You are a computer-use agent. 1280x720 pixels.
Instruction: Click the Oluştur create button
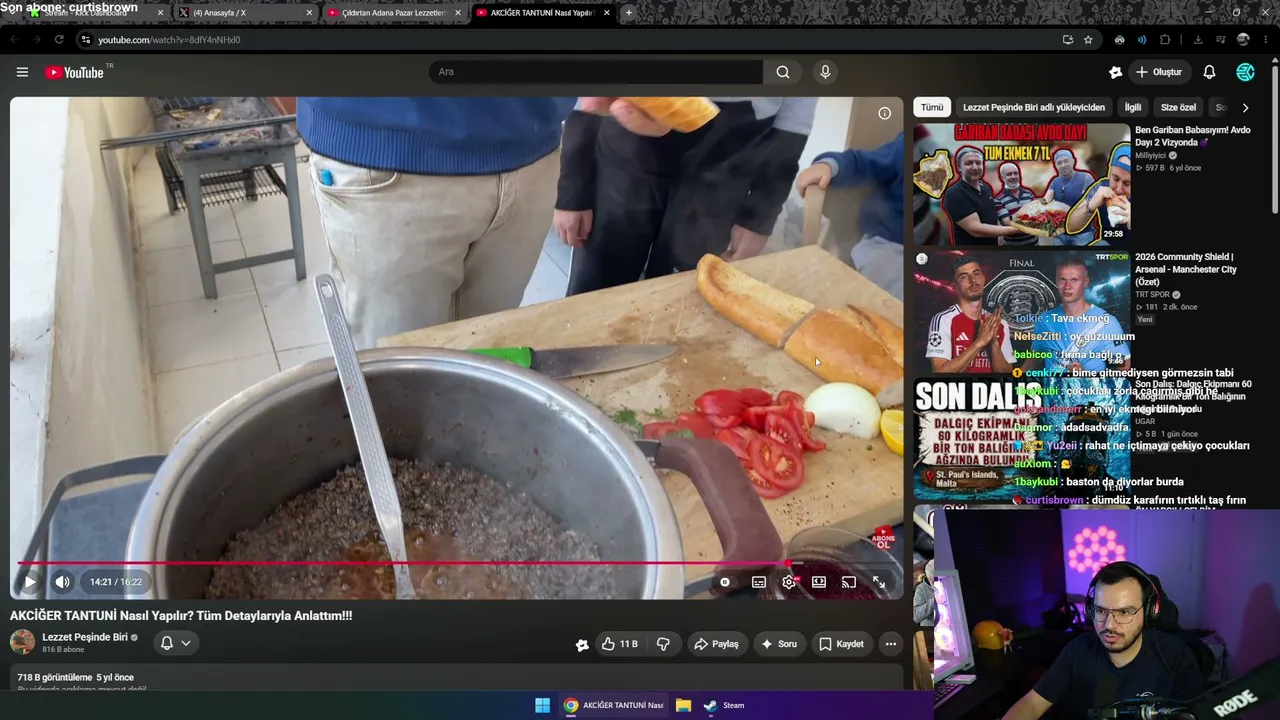[1159, 72]
